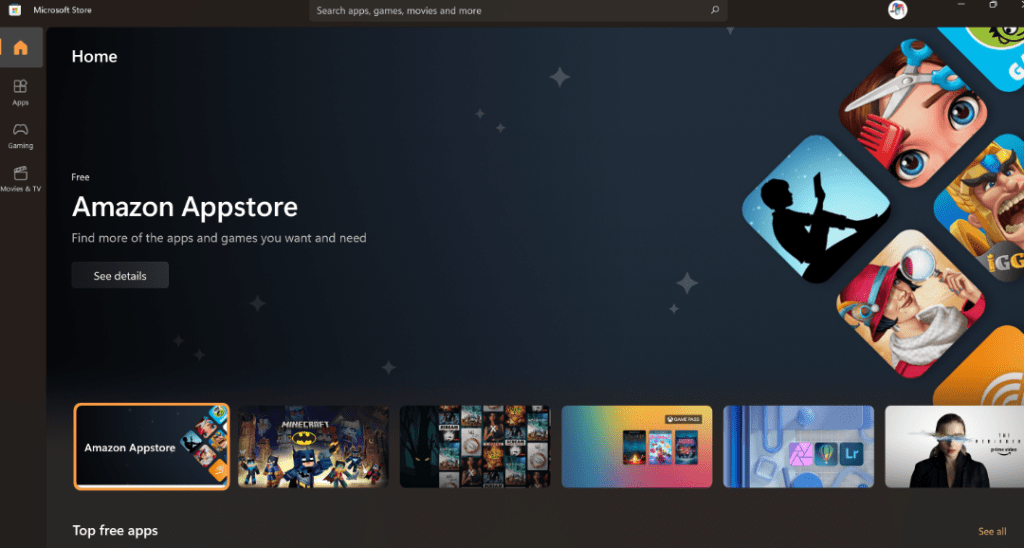Screen dimensions: 1024x548
Task: Choose the Prime Video carousel thumbnail
Action: pyautogui.click(x=954, y=446)
